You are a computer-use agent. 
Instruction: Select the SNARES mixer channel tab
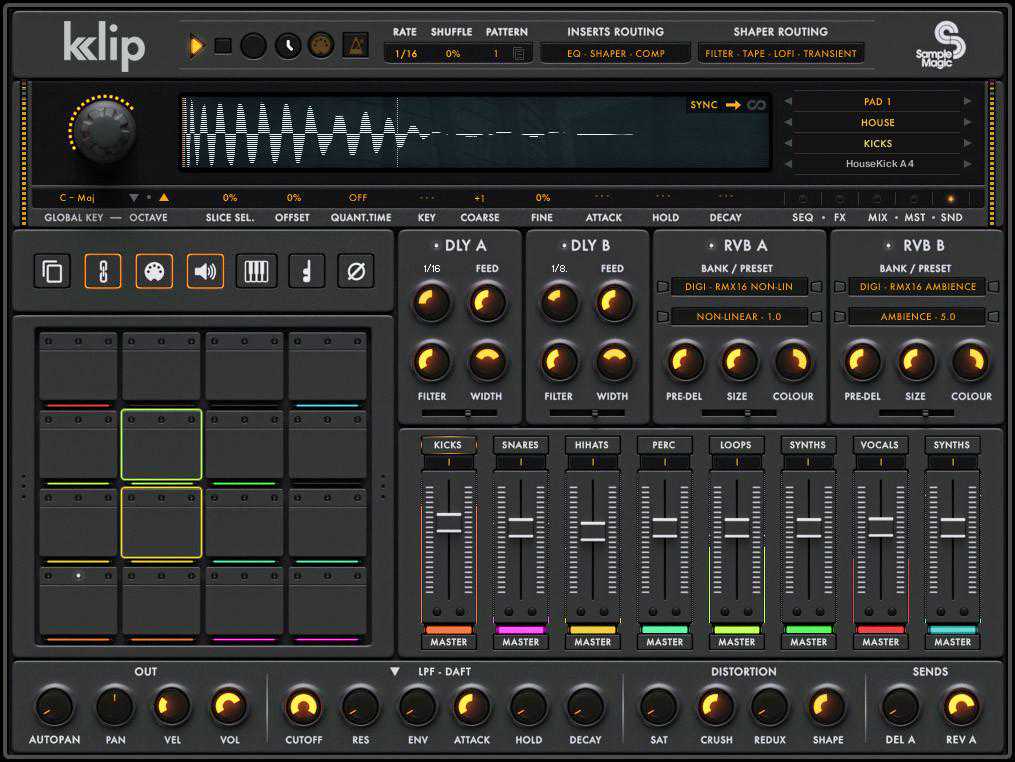[x=520, y=445]
